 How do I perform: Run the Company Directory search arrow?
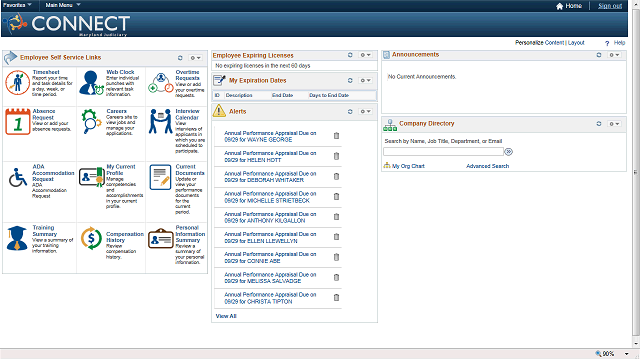click(x=509, y=152)
